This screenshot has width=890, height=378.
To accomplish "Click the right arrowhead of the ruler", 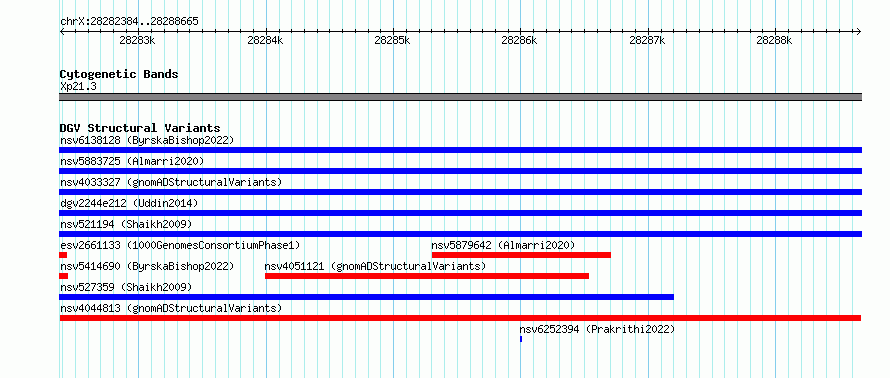I will click(x=859, y=32).
